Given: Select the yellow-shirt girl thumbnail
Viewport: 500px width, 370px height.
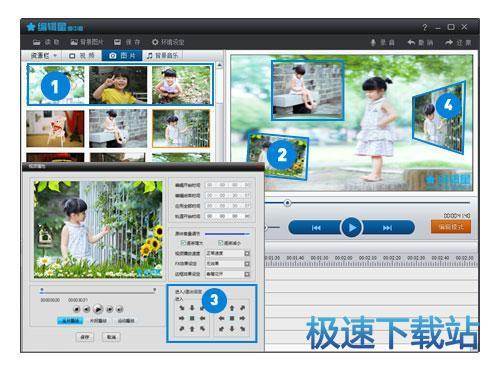Looking at the screenshot, I should click(x=118, y=85).
